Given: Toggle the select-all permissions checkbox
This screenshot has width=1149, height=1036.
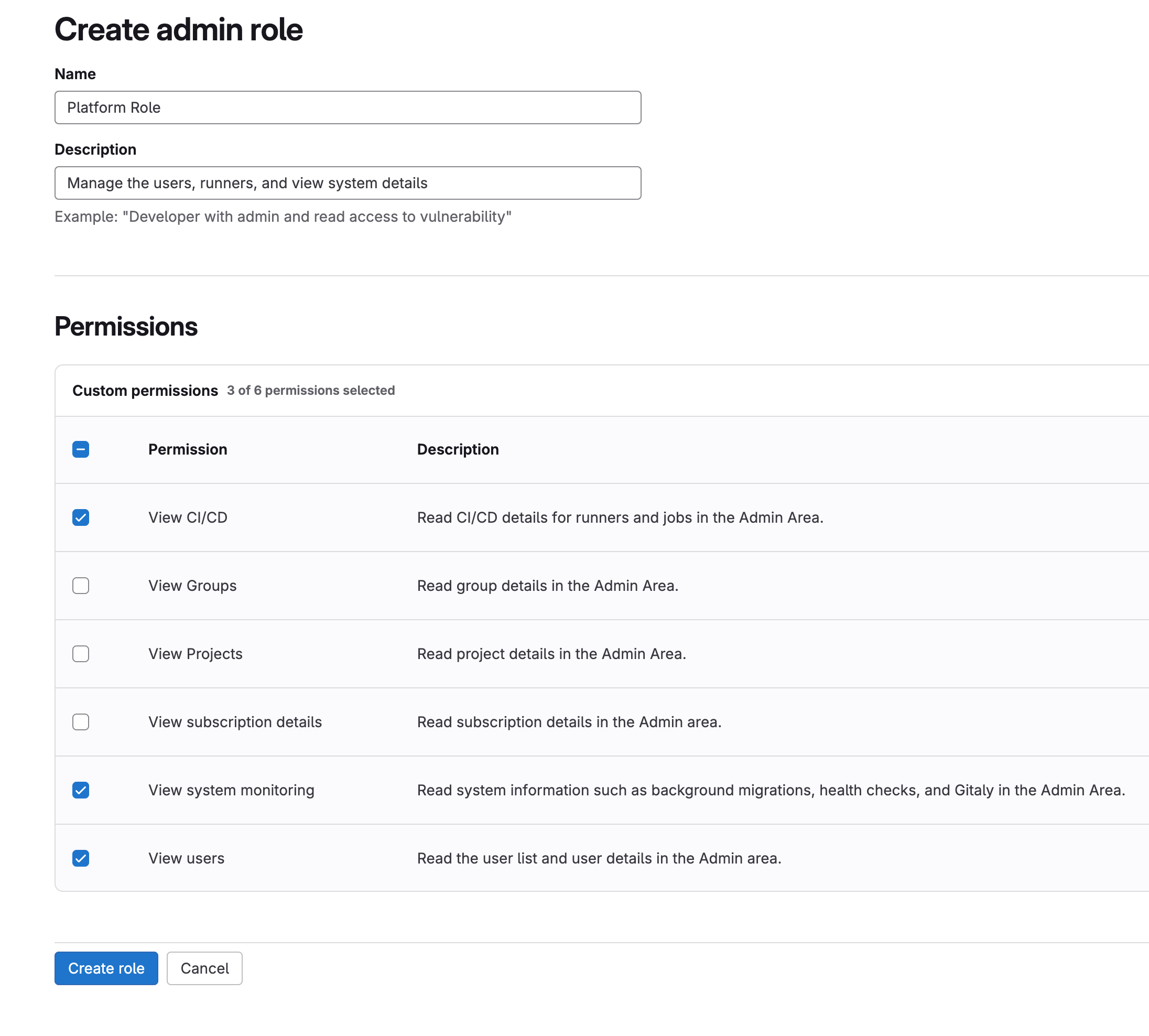Looking at the screenshot, I should pos(81,450).
